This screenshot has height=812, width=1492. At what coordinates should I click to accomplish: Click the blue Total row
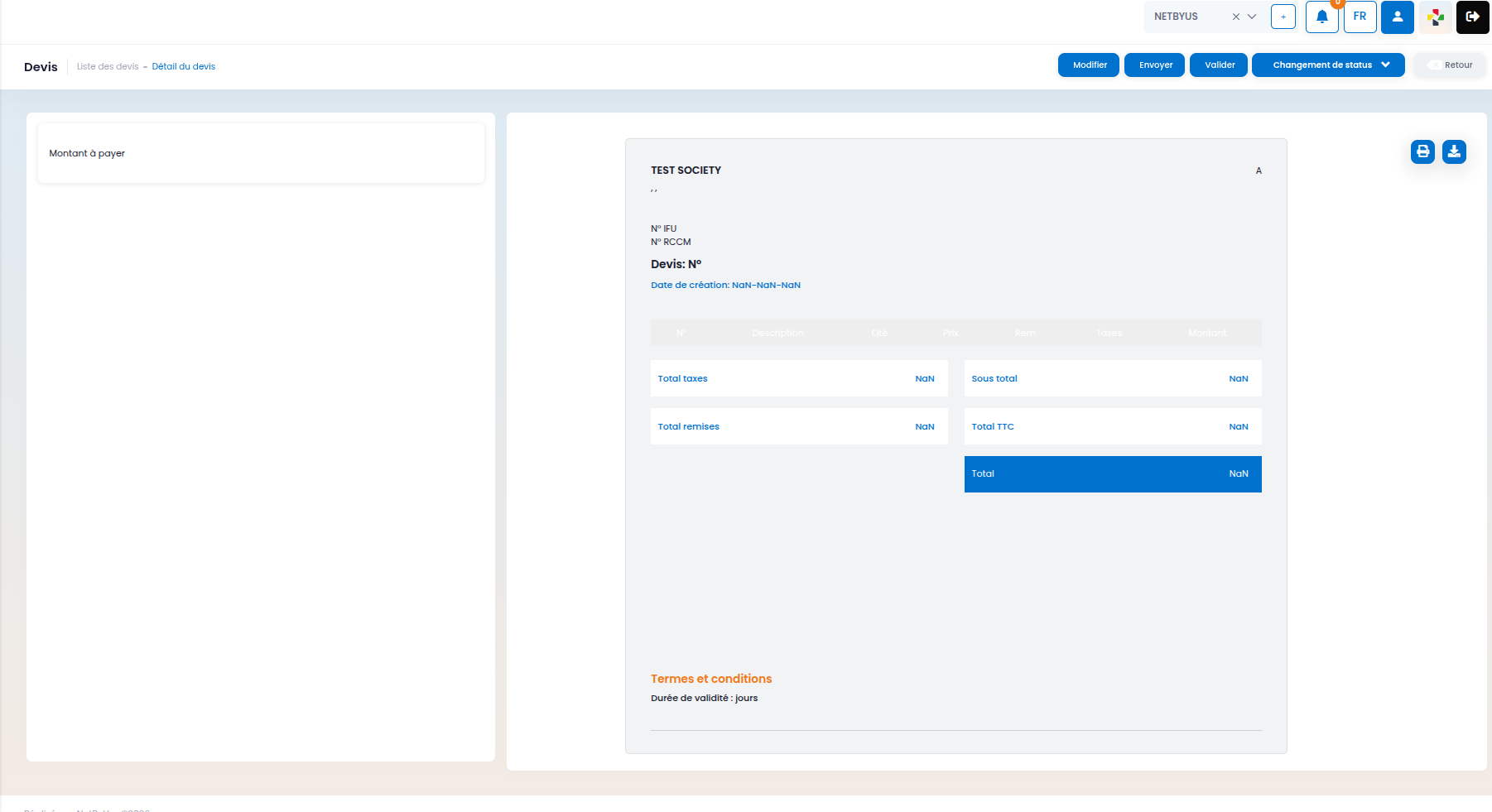click(1112, 474)
